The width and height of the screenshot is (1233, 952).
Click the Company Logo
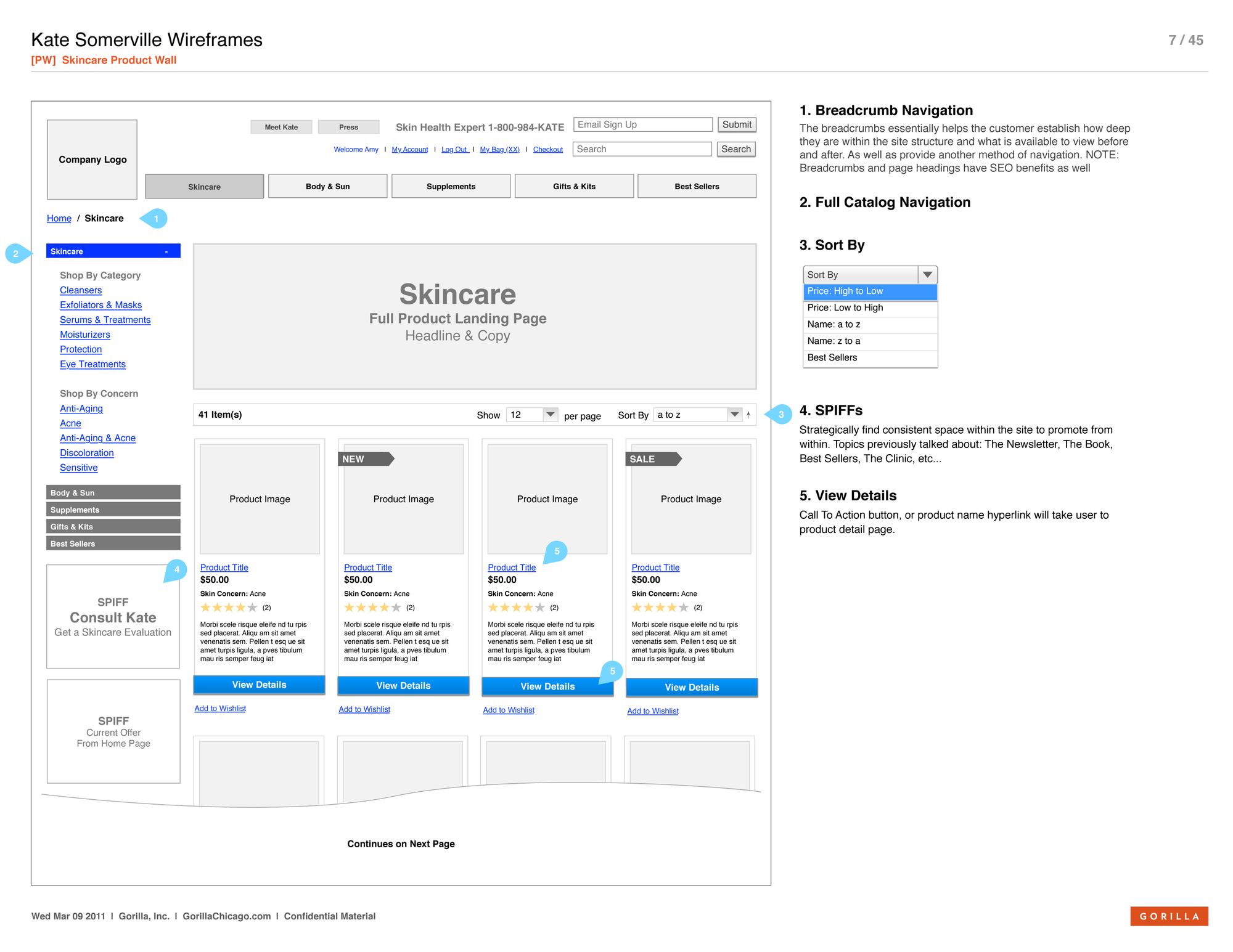92,160
